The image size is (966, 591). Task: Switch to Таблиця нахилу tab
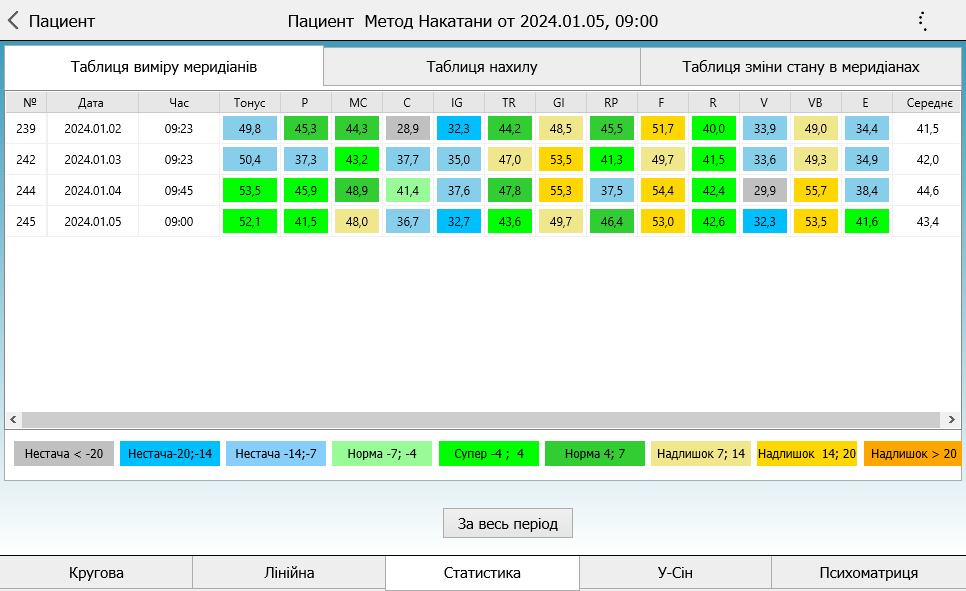(x=481, y=67)
